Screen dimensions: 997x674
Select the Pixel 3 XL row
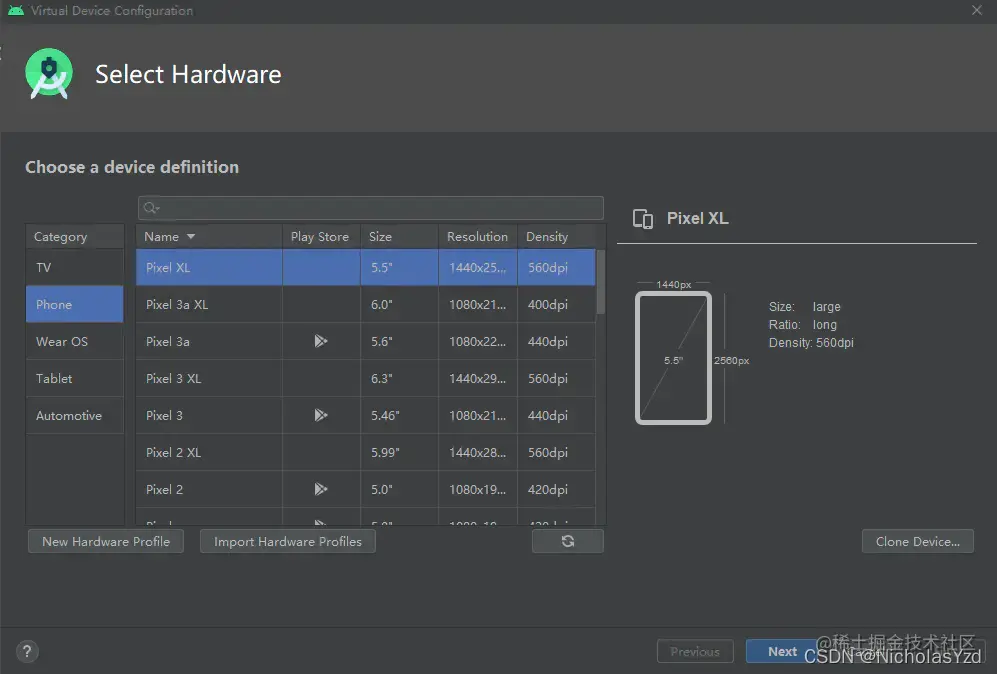(x=366, y=378)
